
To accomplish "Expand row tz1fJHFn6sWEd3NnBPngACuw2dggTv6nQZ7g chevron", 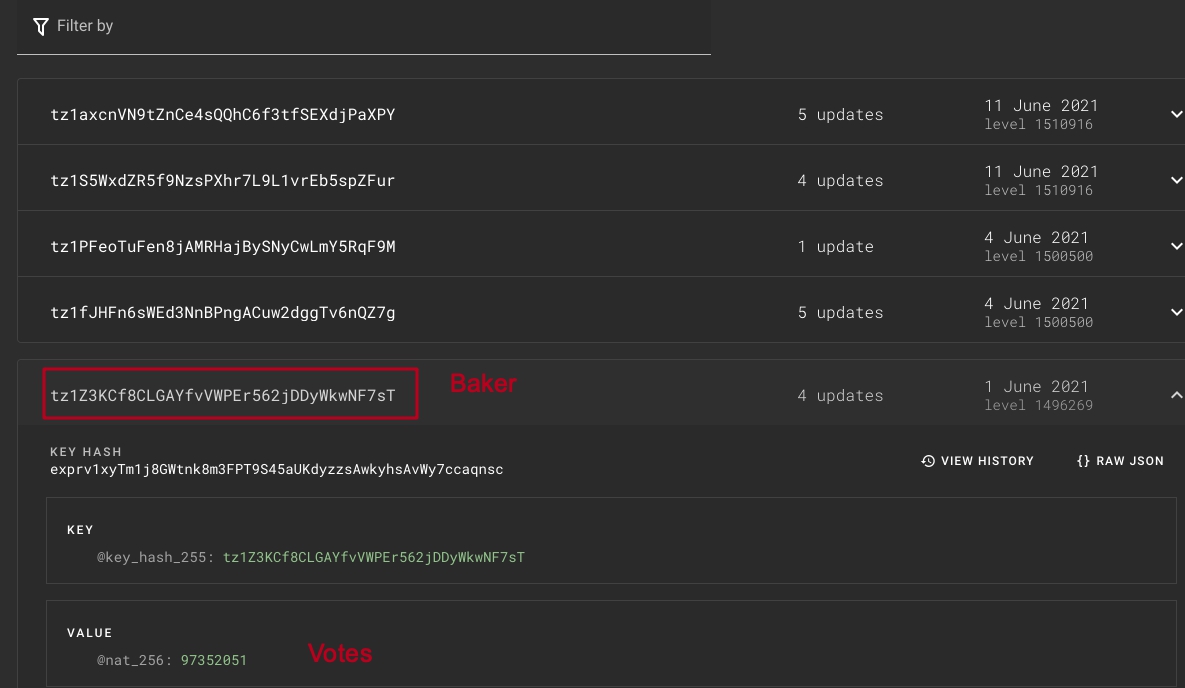I will pos(1176,311).
